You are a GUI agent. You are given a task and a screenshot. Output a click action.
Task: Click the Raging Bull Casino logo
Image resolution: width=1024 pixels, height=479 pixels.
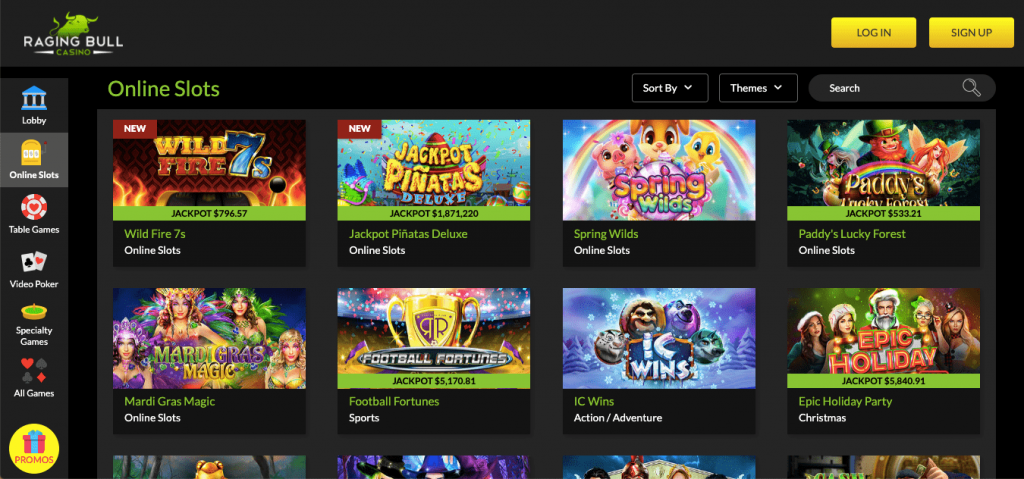coord(73,34)
